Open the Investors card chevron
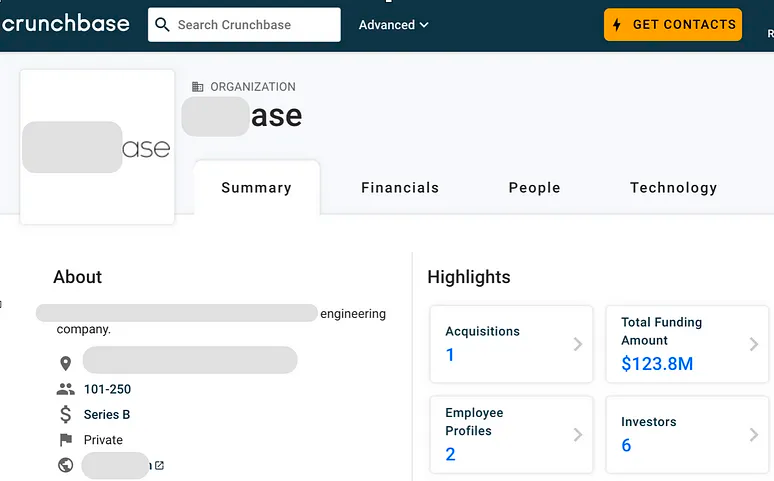This screenshot has height=481, width=774. (753, 435)
